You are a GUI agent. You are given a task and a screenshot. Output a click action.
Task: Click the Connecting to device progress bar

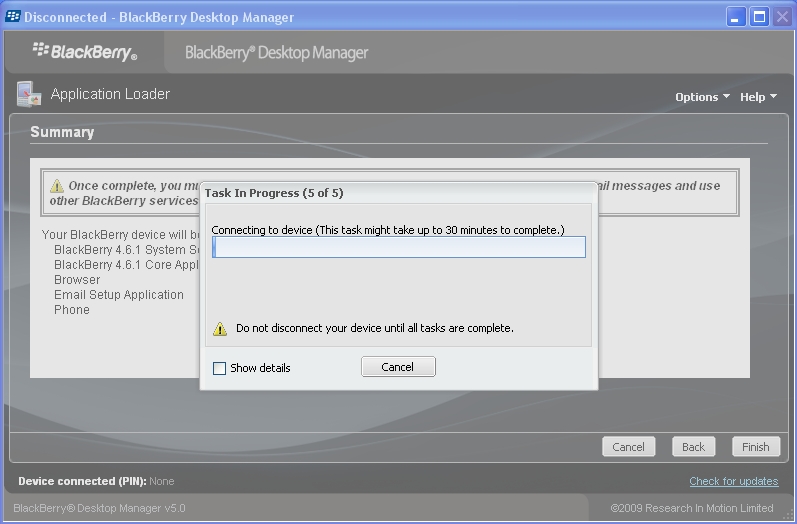click(x=398, y=247)
